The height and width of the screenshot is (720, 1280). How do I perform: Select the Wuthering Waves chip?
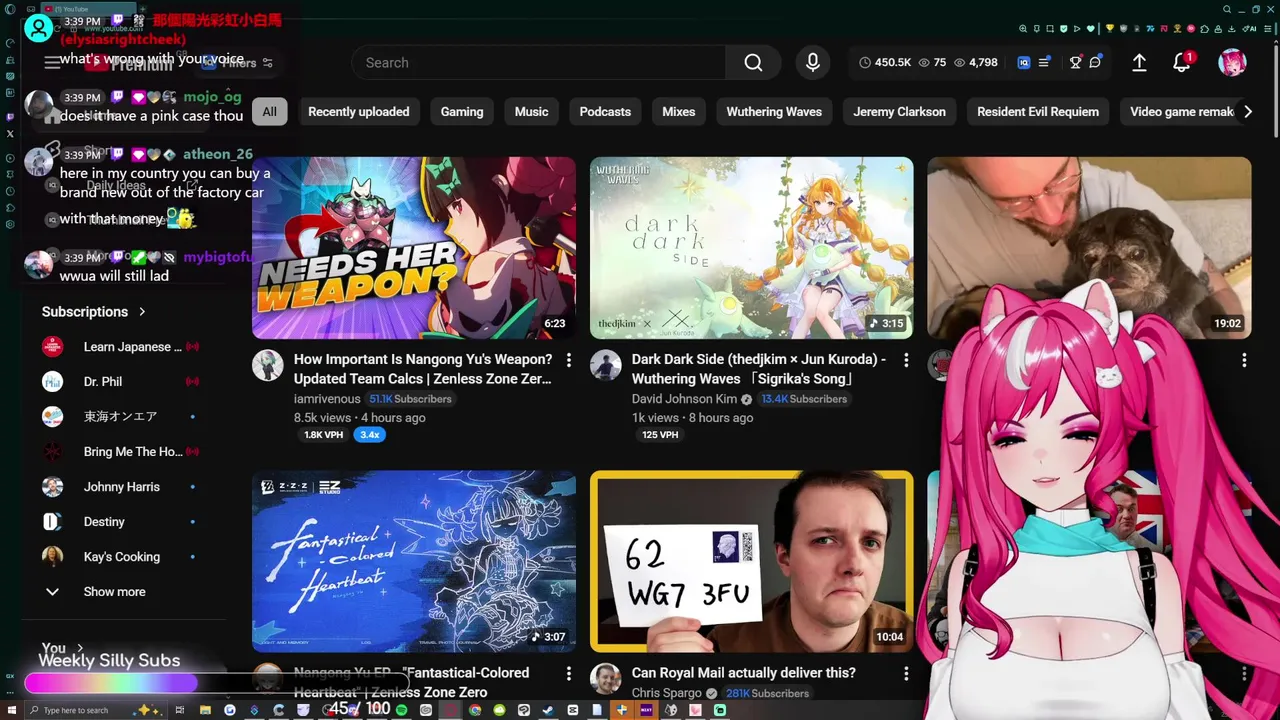click(x=774, y=112)
